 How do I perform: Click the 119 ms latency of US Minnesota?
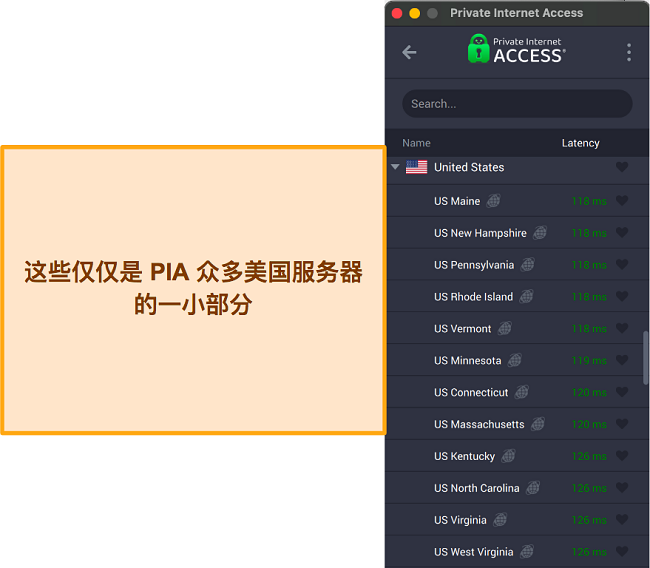point(589,361)
